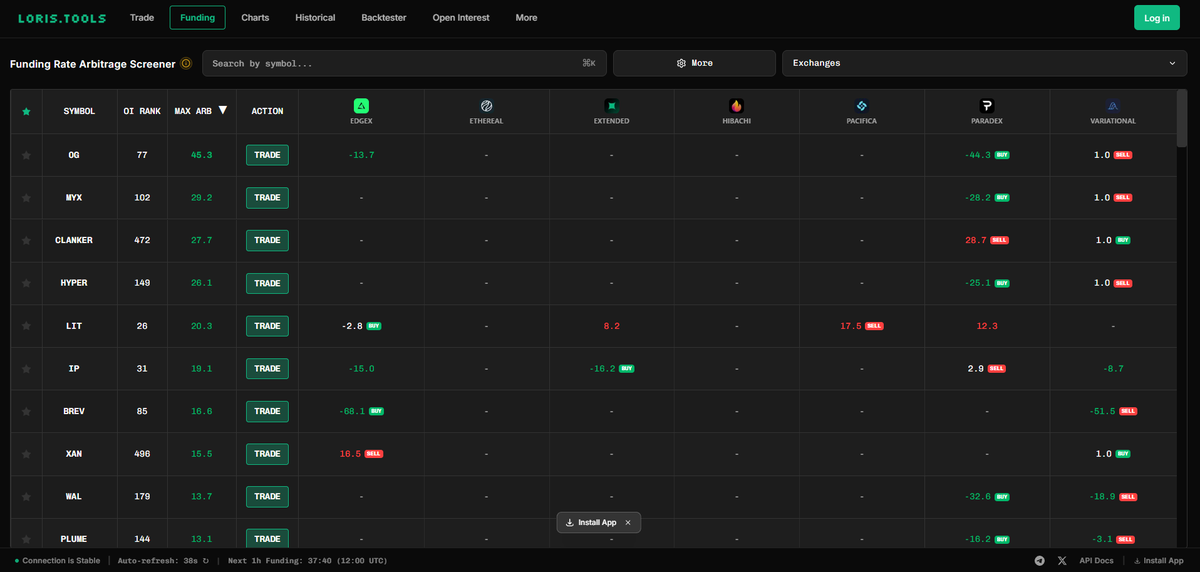Click TRADE button for LIT row

pyautogui.click(x=267, y=326)
